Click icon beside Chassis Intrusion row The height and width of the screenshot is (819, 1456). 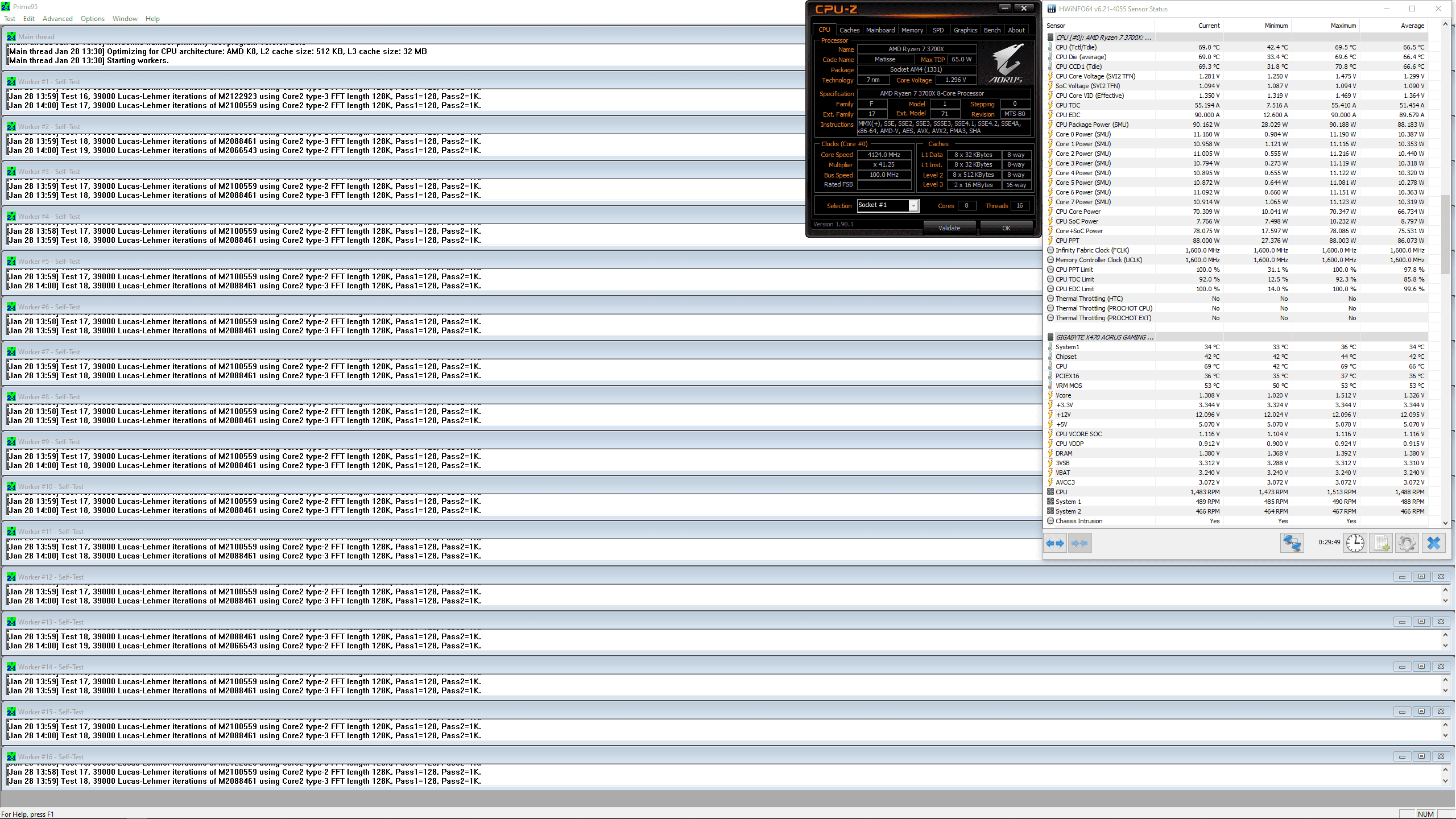pos(1050,521)
